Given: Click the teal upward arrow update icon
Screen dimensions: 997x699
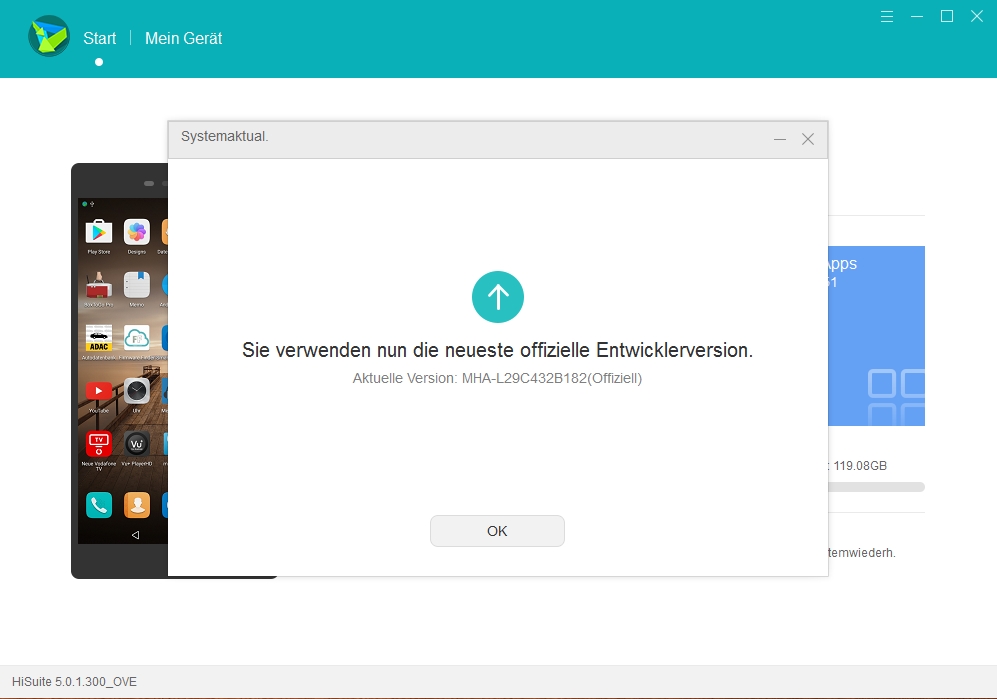Looking at the screenshot, I should (x=497, y=297).
